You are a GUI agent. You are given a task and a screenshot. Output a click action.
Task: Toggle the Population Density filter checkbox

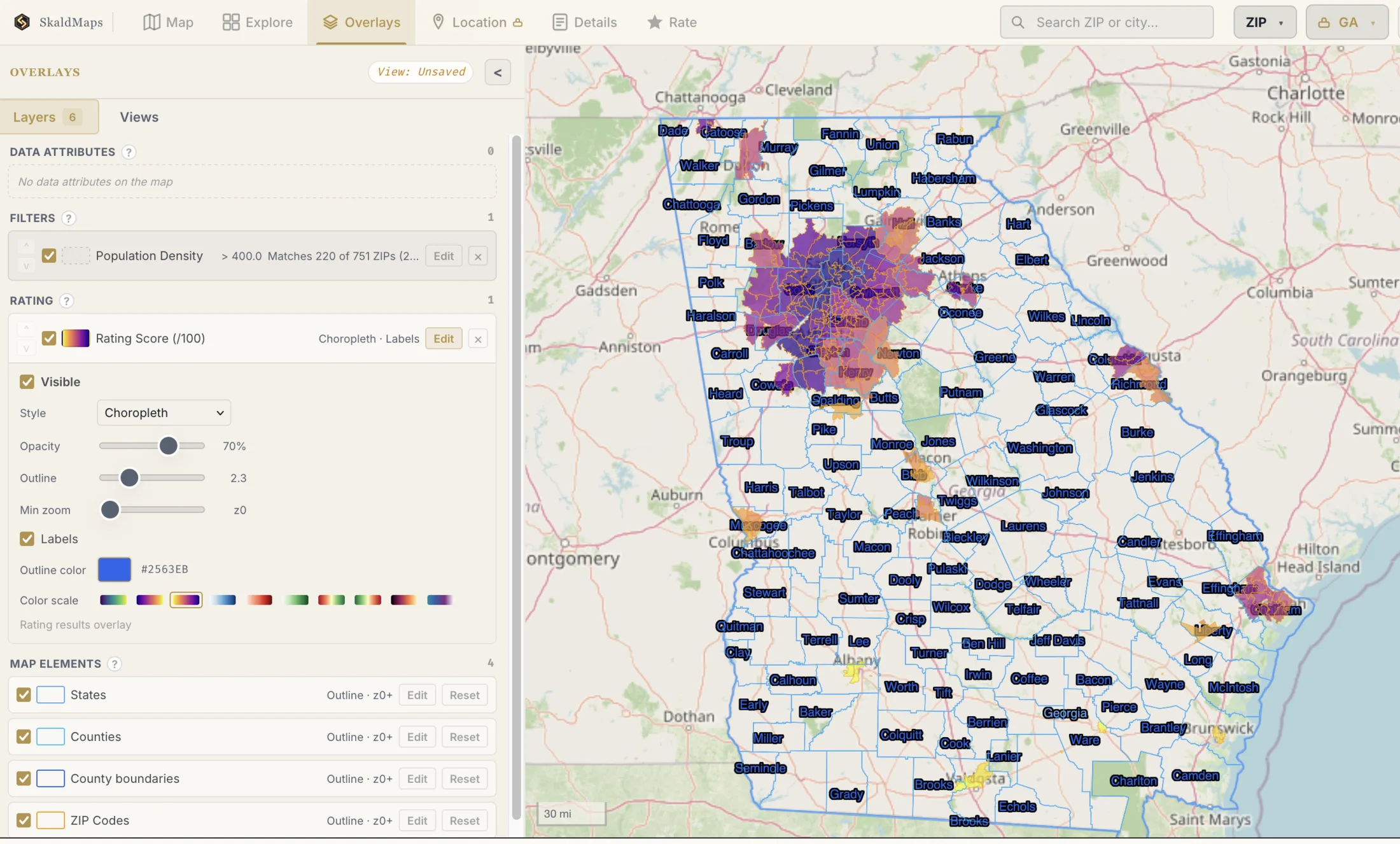[x=49, y=256]
